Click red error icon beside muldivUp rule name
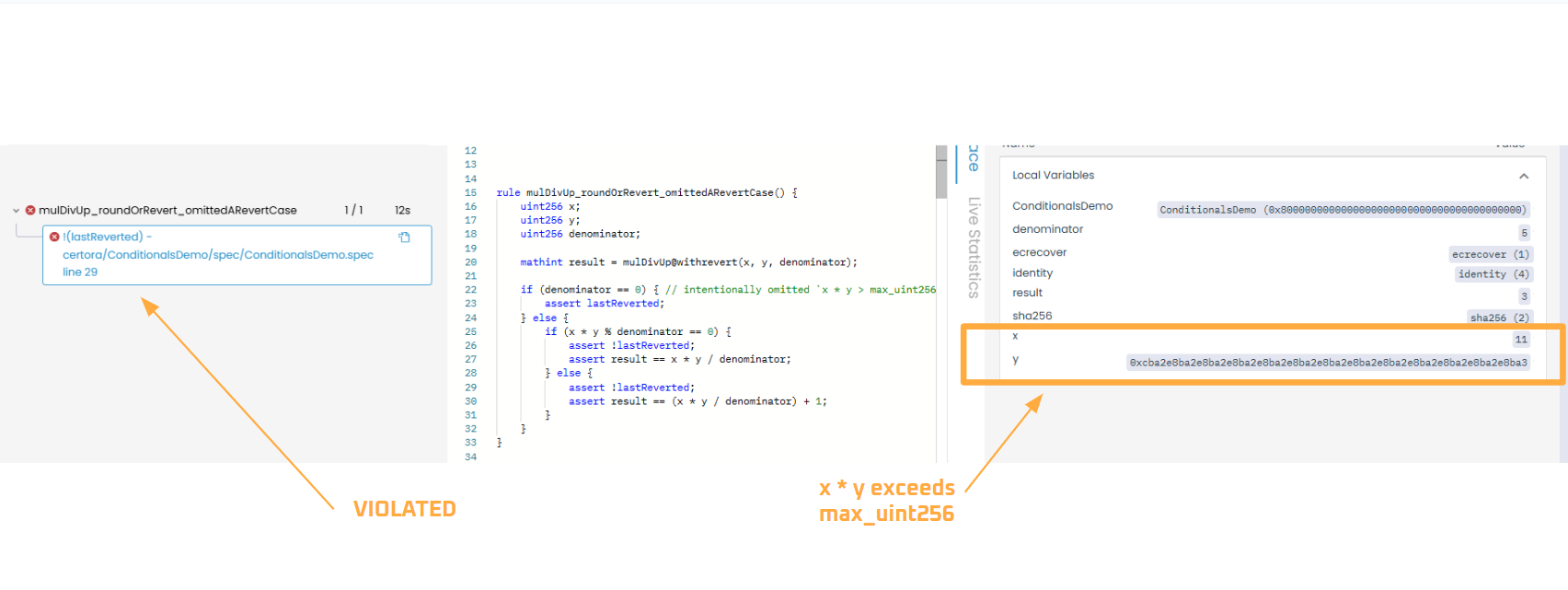The image size is (1568, 590). tap(30, 211)
